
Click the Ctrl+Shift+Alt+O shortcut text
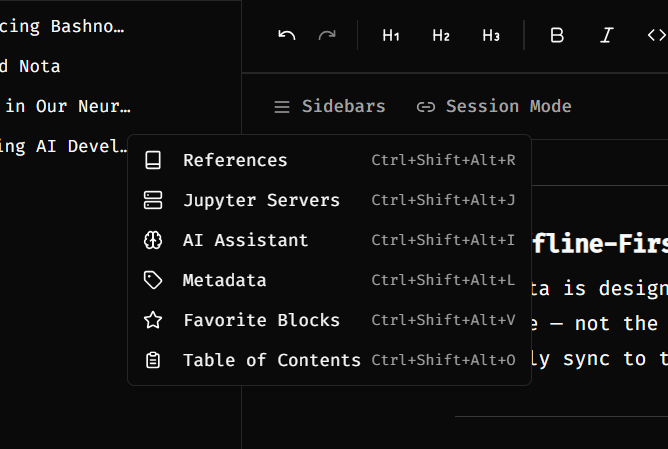(443, 360)
